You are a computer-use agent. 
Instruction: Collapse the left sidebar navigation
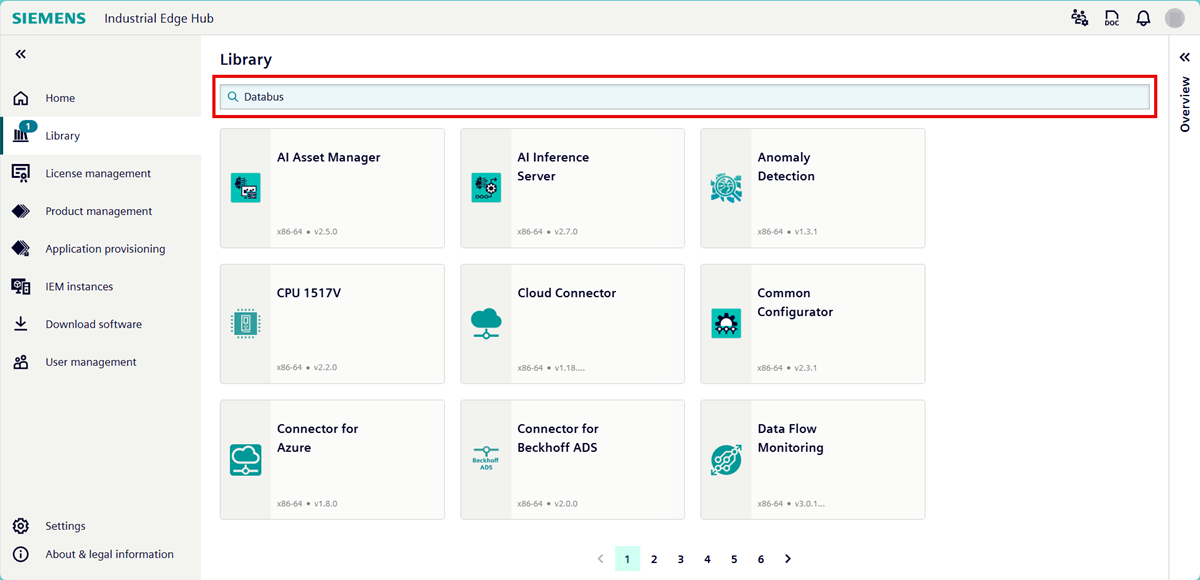click(x=21, y=54)
